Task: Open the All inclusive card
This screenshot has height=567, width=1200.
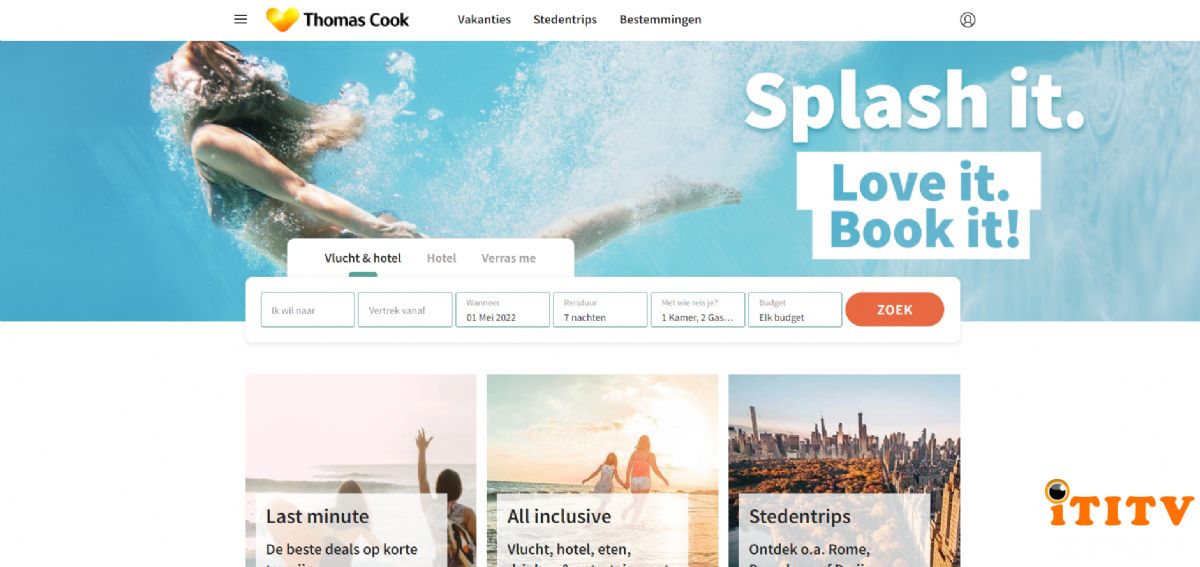Action: click(602, 470)
